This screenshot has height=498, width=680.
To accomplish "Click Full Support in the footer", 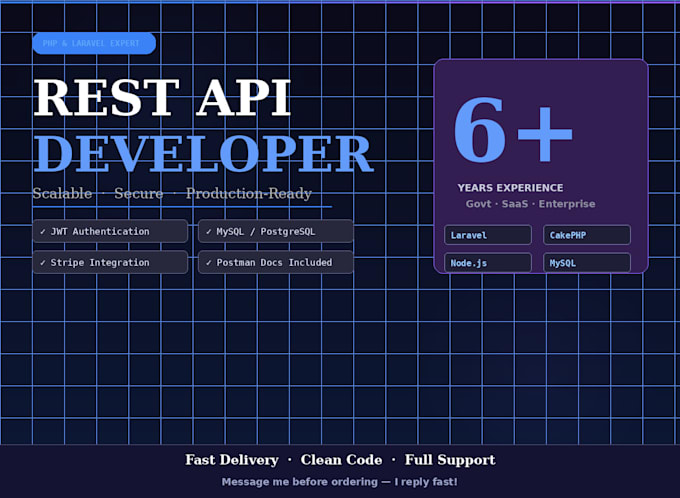I will click(x=450, y=460).
